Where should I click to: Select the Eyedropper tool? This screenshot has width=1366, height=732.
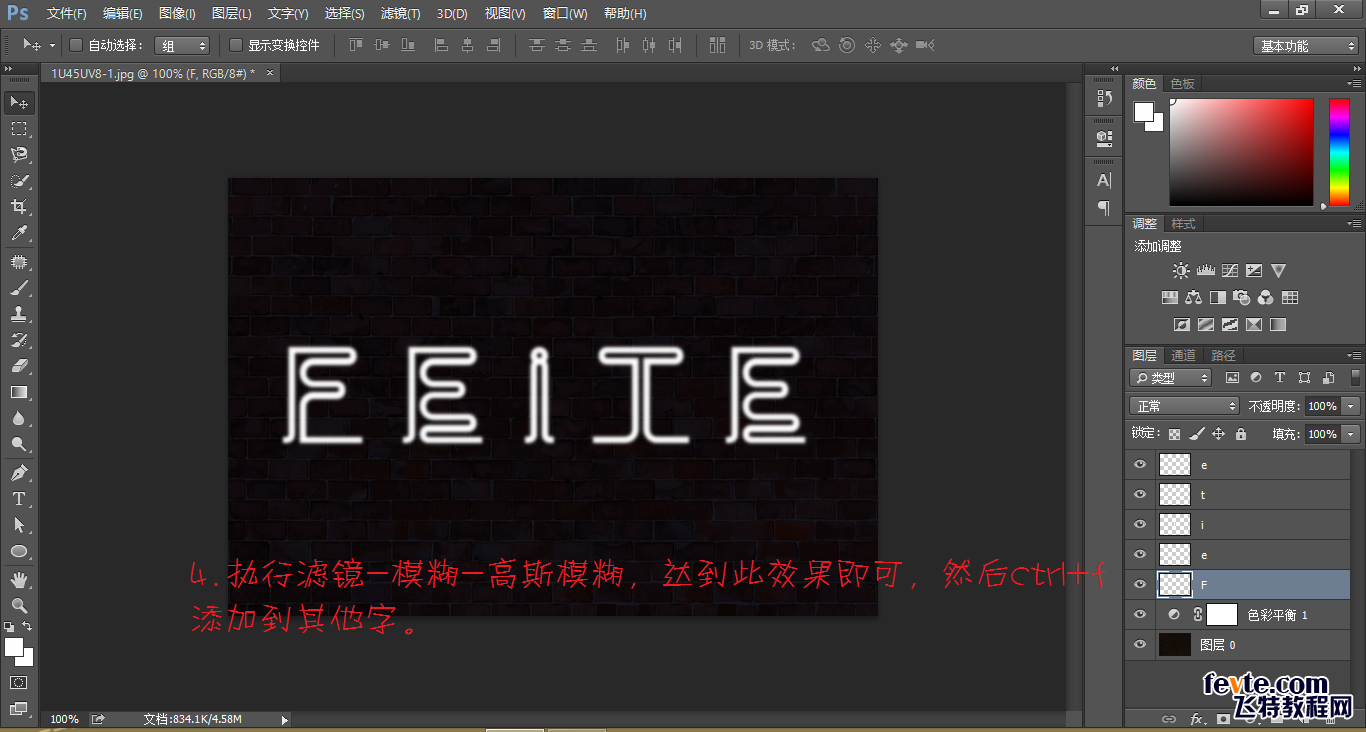pyautogui.click(x=19, y=234)
